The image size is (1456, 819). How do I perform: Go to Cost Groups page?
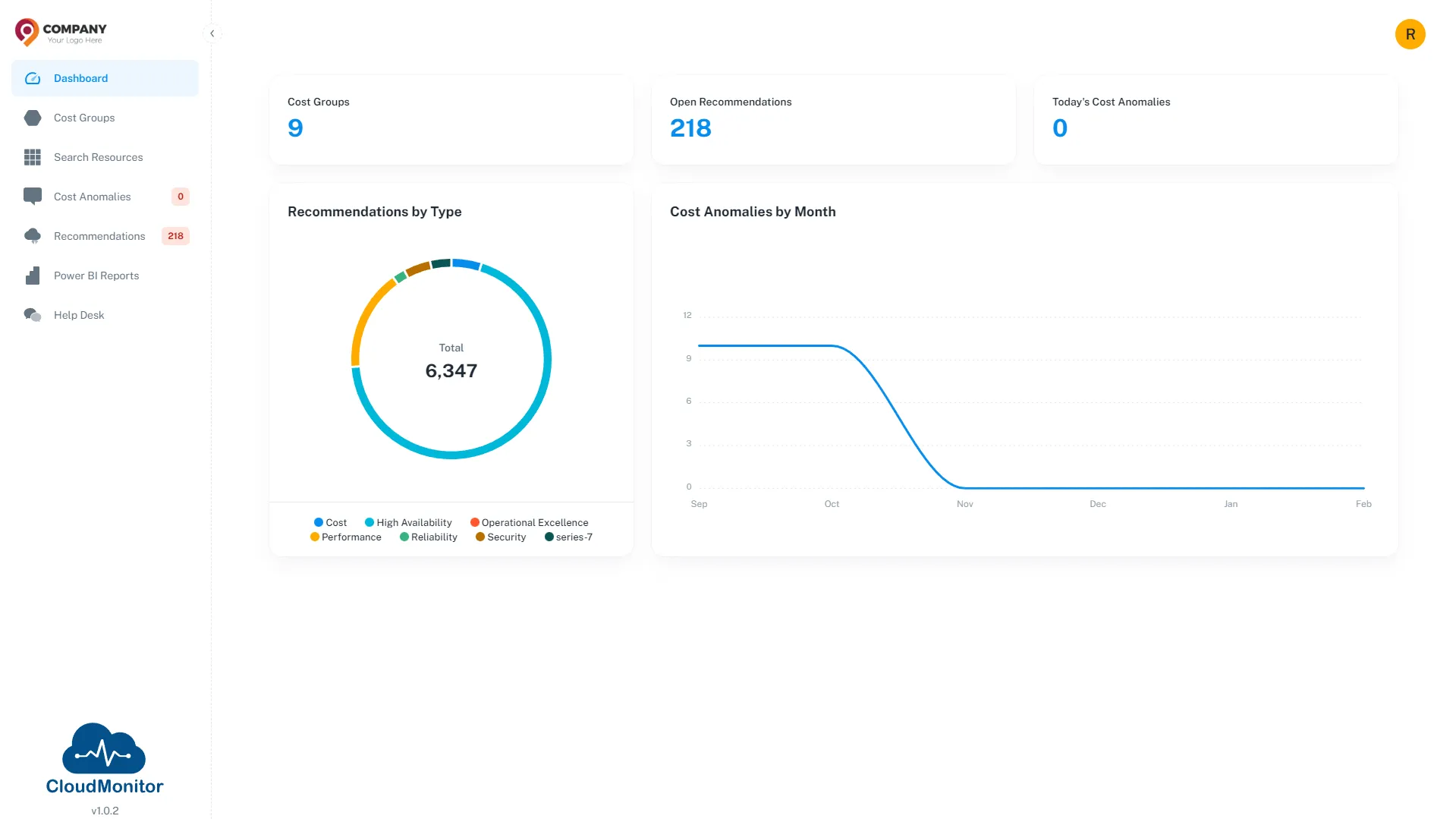[105, 118]
